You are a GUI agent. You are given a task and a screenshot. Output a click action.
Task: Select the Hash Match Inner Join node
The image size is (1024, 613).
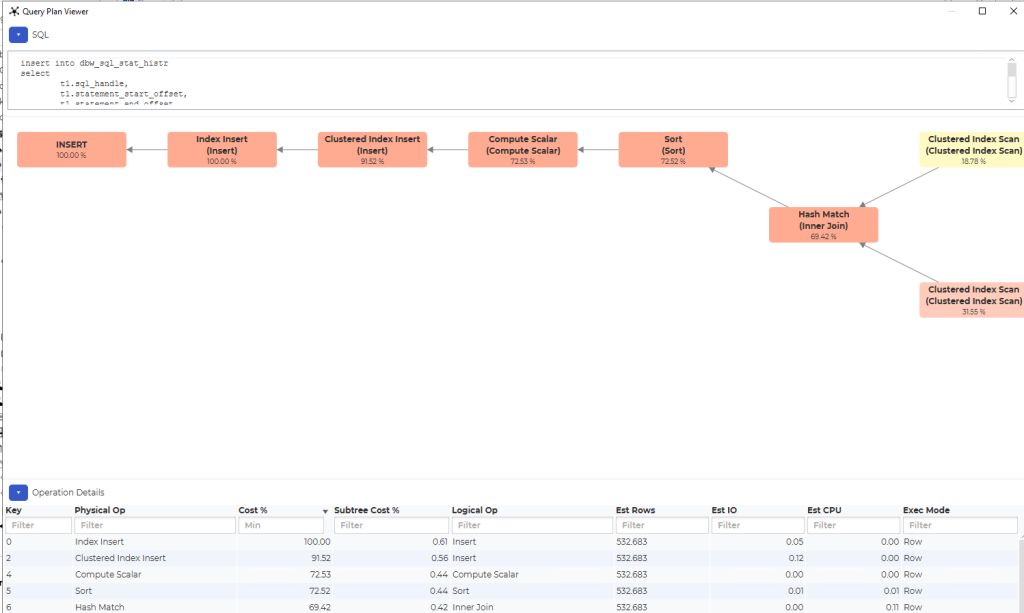[824, 225]
